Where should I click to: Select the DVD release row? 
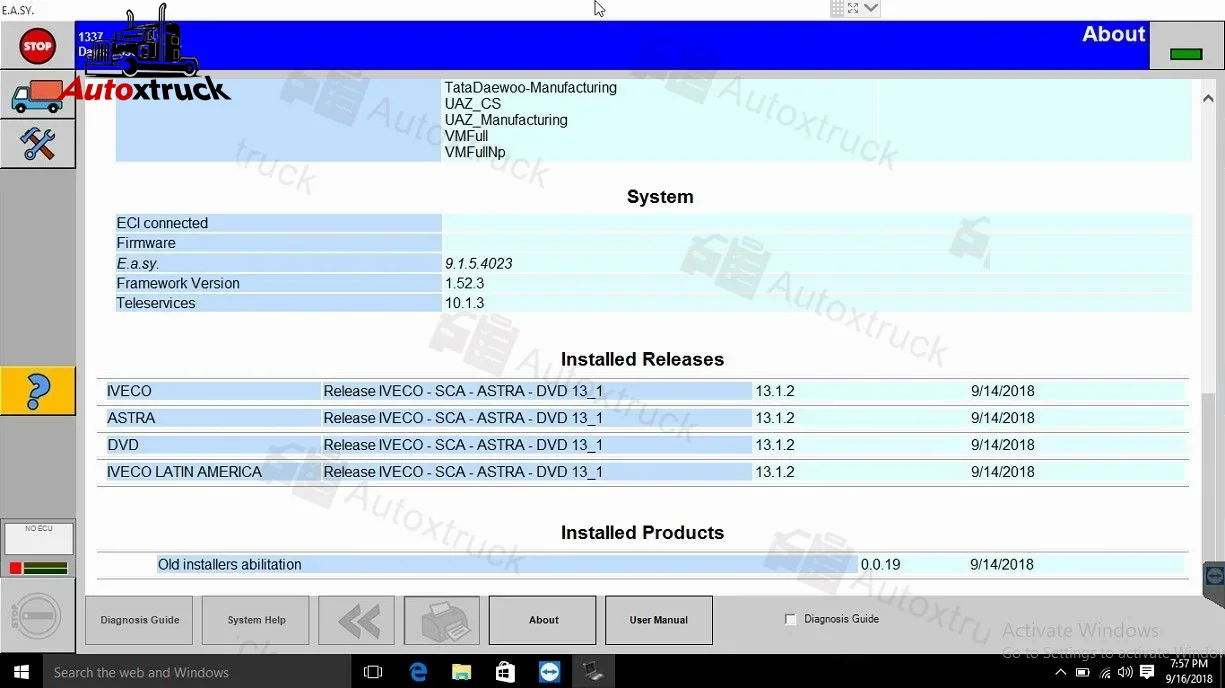coord(645,445)
